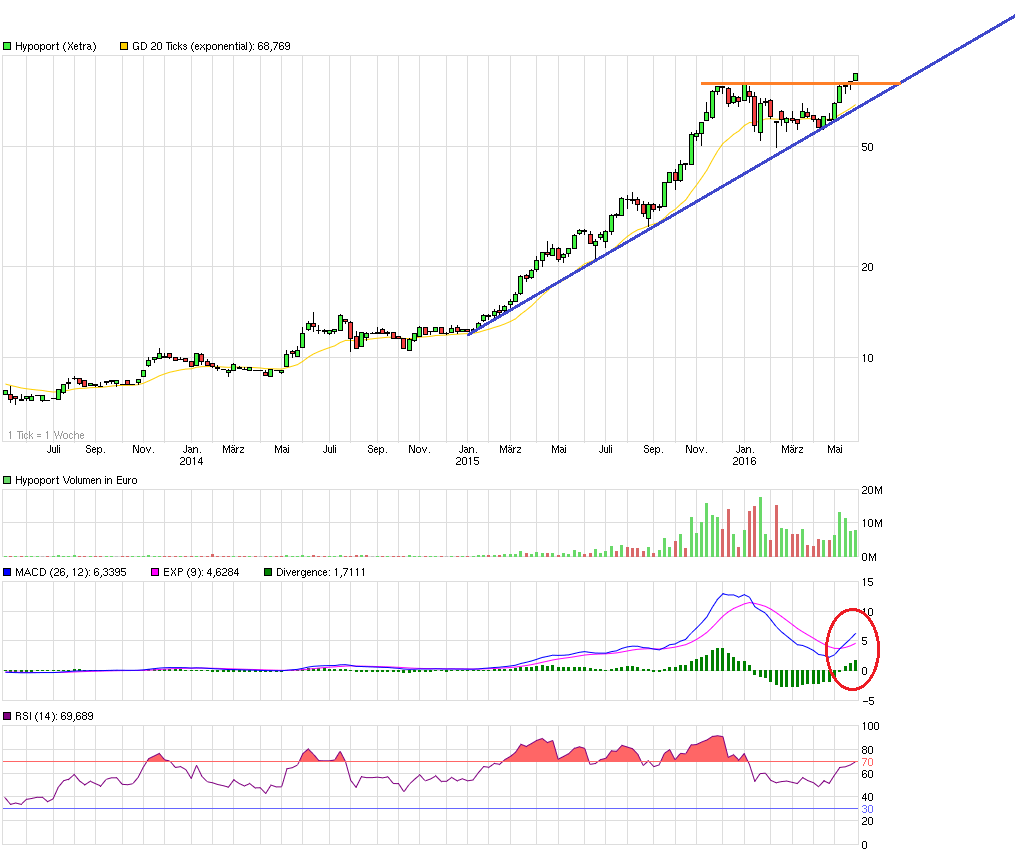1015x854 pixels.
Task: Click the purple RSI (14) legend swatch
Action: [x=7, y=716]
